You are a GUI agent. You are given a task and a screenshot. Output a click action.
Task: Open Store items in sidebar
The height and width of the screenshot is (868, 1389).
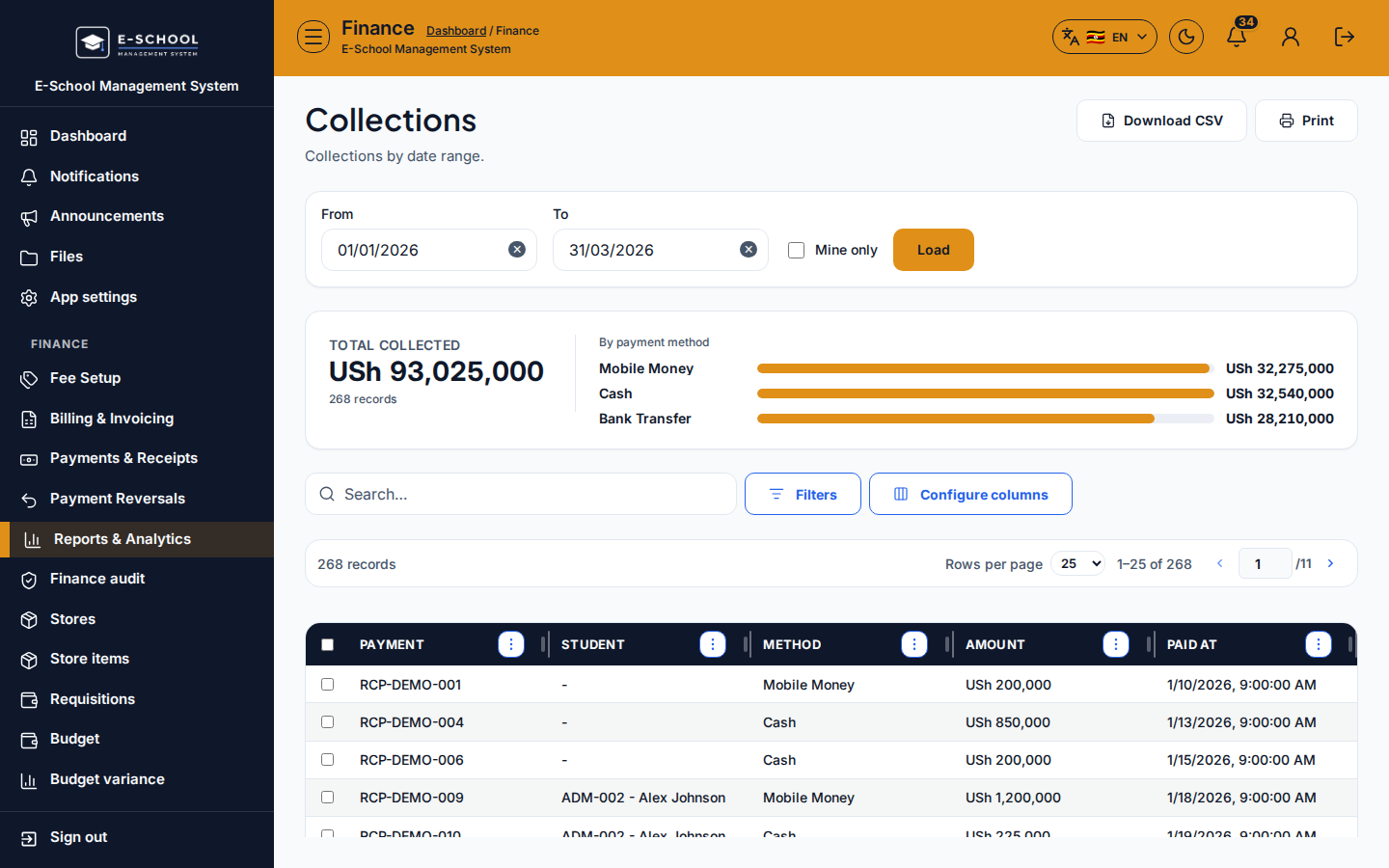click(x=137, y=659)
